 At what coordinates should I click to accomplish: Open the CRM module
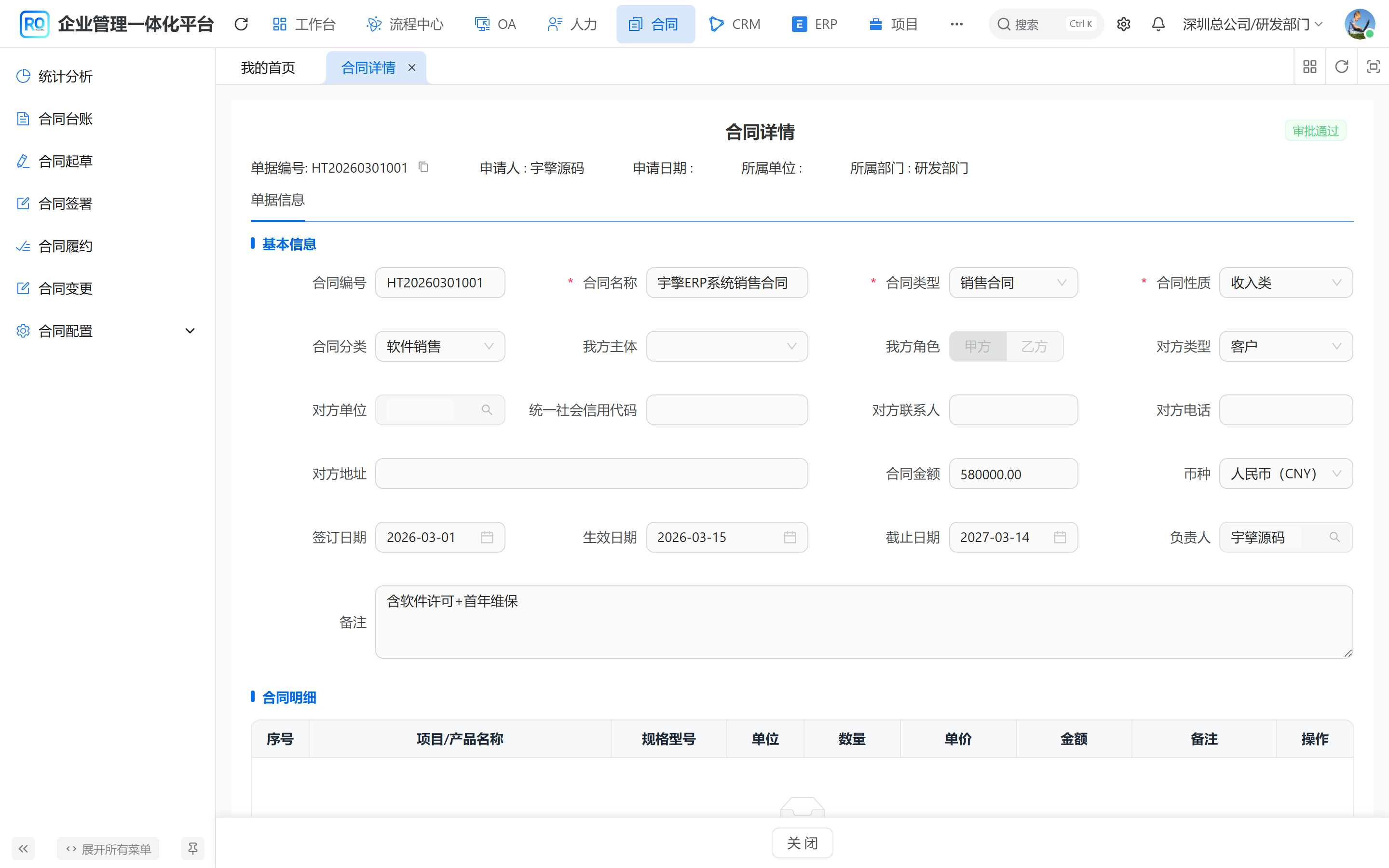pyautogui.click(x=735, y=24)
